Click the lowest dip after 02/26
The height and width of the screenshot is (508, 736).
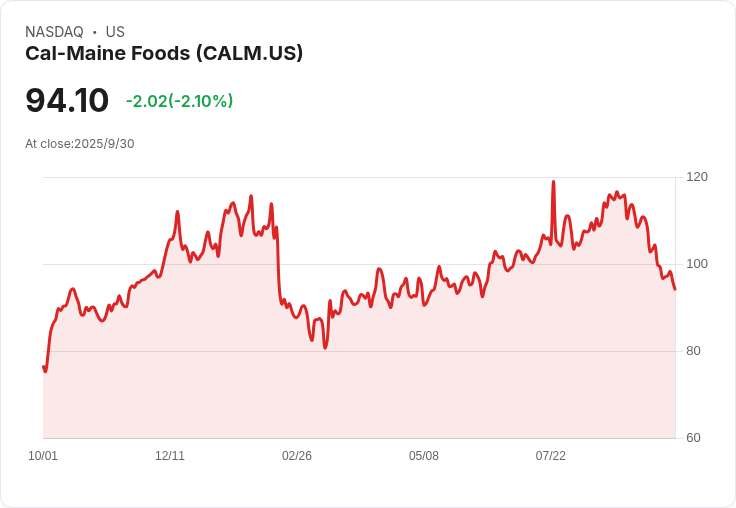pos(325,348)
